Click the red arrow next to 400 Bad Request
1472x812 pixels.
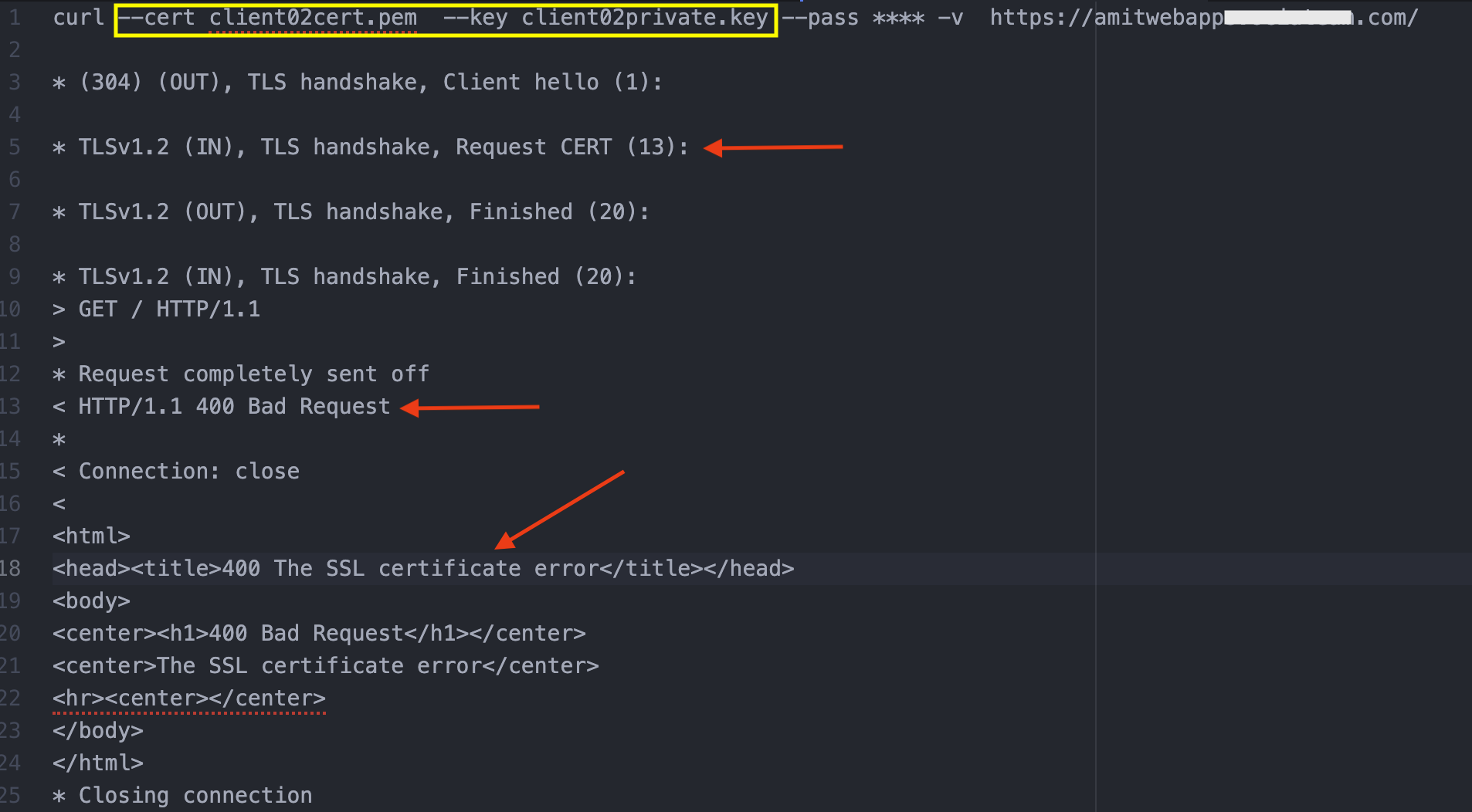pyautogui.click(x=470, y=407)
